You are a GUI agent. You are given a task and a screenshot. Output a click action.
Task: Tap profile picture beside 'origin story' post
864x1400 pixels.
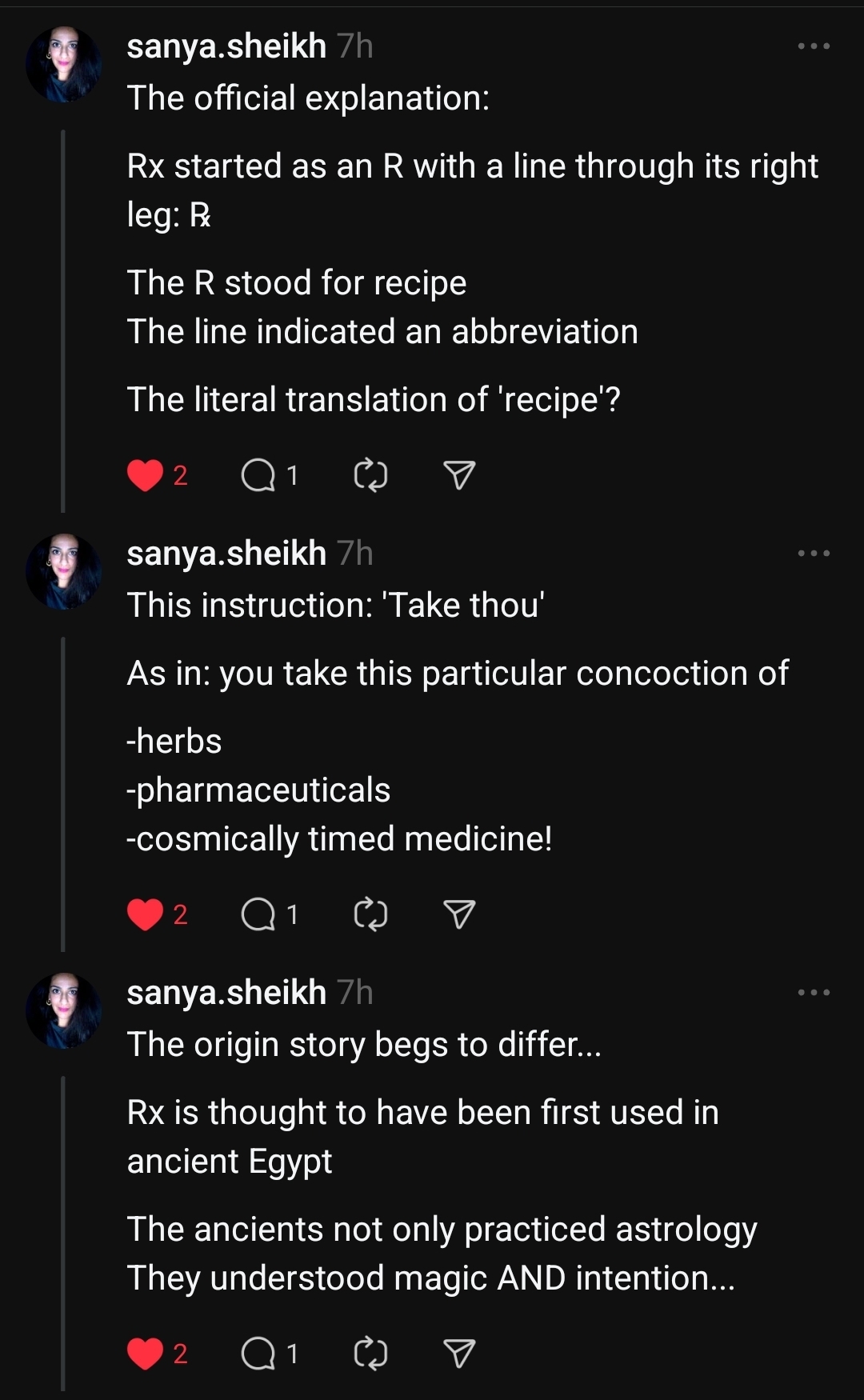[x=64, y=1010]
